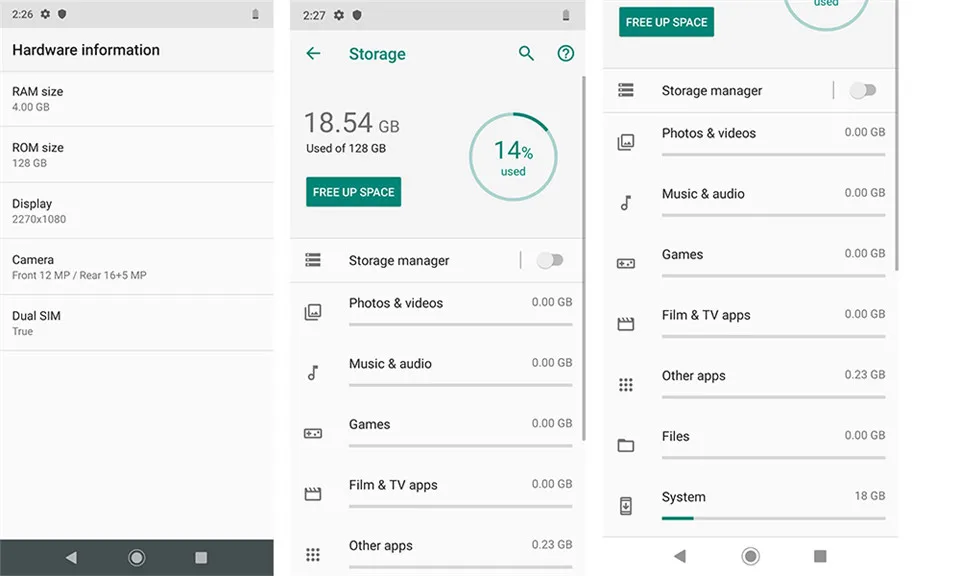Tap settings gear in left screen status bar

coord(45,14)
